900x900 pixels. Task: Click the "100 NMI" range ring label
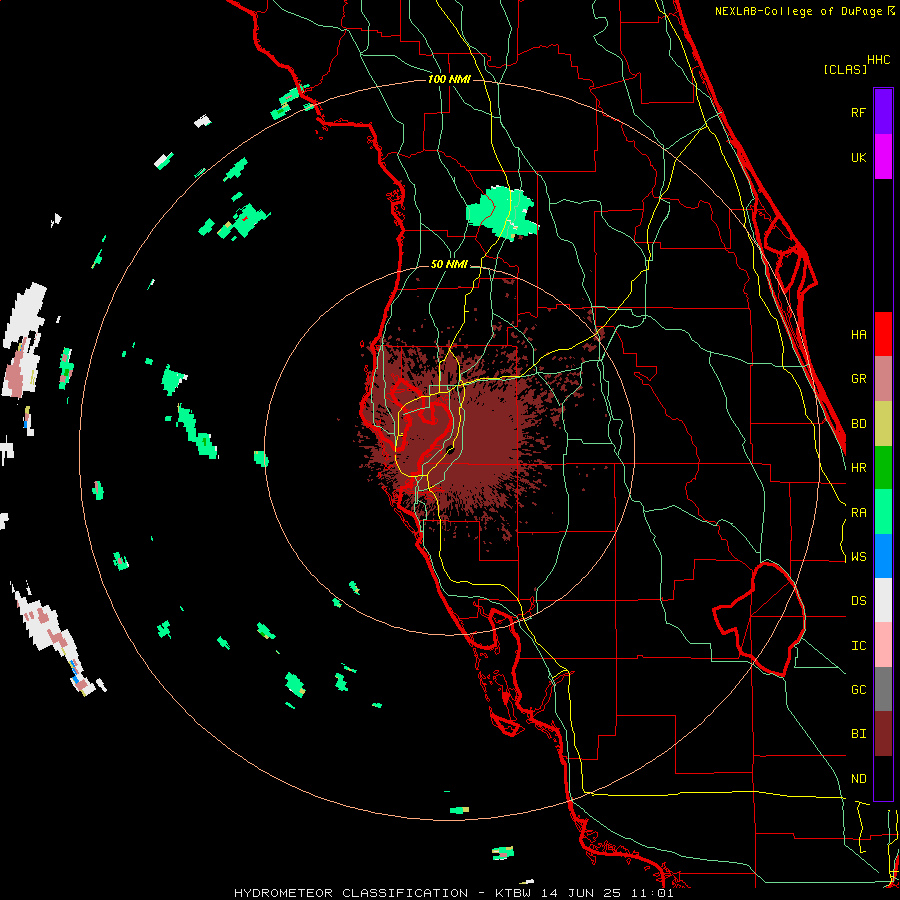pos(449,79)
